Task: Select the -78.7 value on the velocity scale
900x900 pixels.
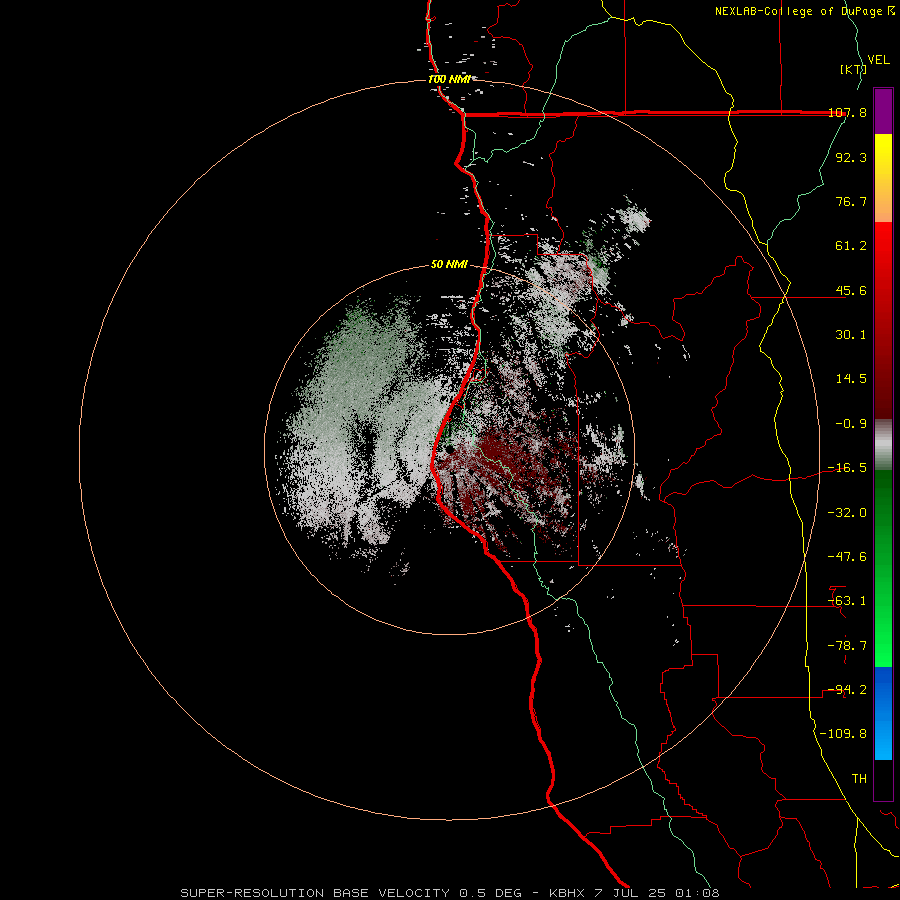Action: 847,646
